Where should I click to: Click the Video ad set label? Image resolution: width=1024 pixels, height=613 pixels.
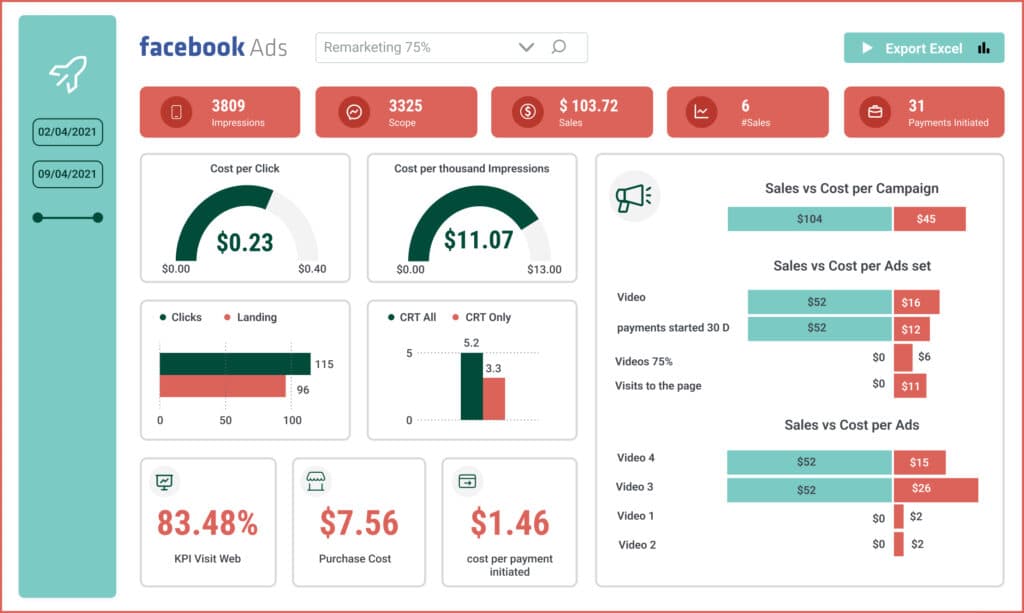click(x=631, y=297)
